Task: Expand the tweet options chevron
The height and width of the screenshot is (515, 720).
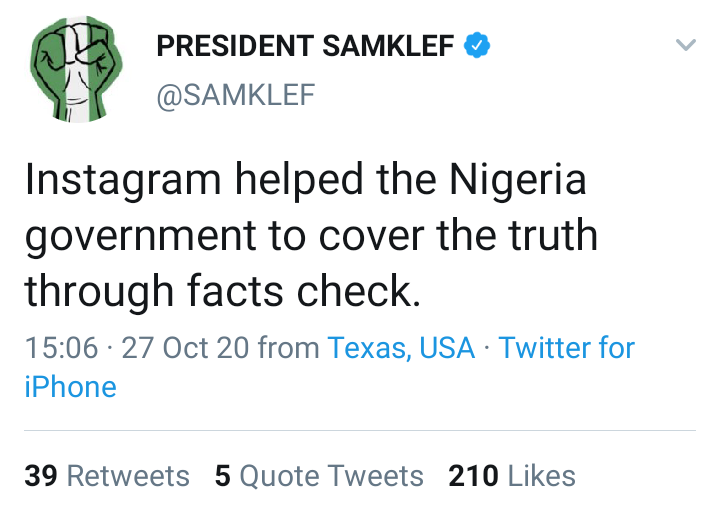Action: pyautogui.click(x=685, y=46)
